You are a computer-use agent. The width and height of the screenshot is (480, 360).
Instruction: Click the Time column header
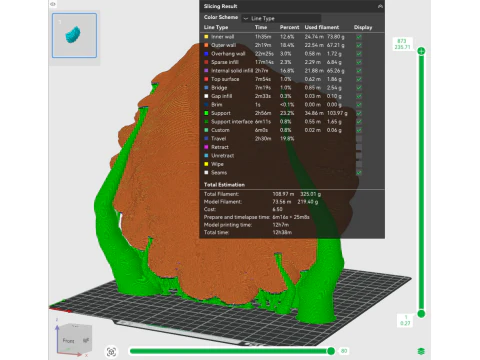pos(261,27)
